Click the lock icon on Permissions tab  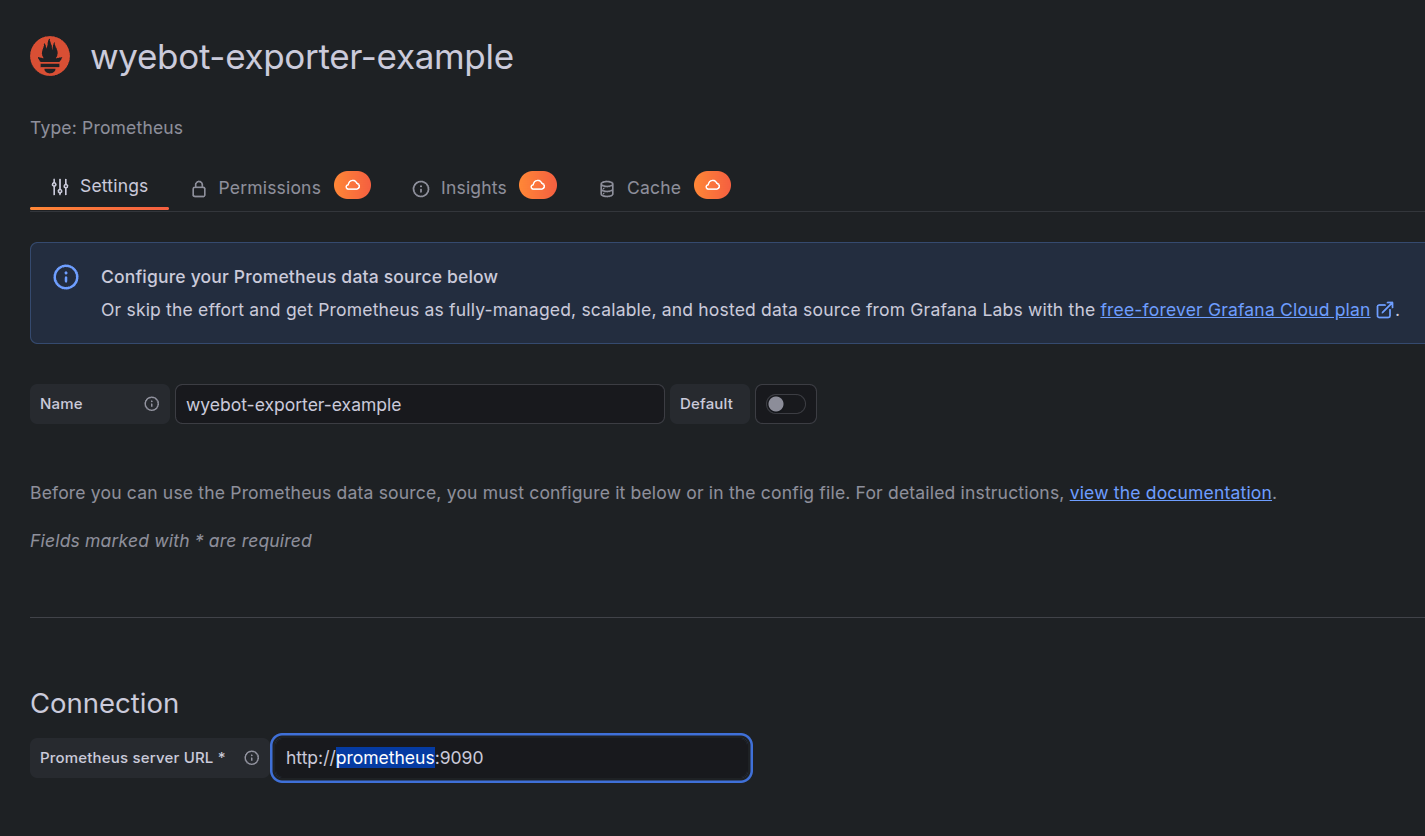[x=199, y=188]
